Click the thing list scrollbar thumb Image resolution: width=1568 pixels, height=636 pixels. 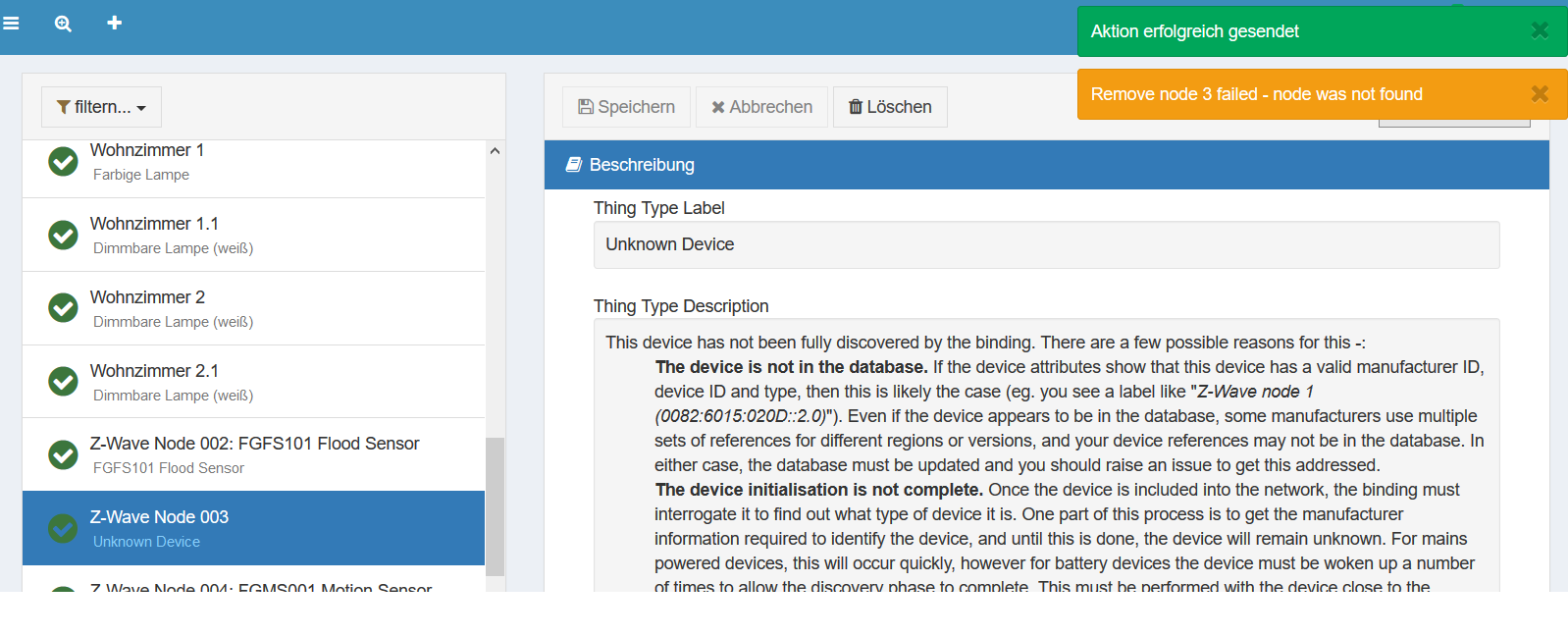pyautogui.click(x=495, y=505)
